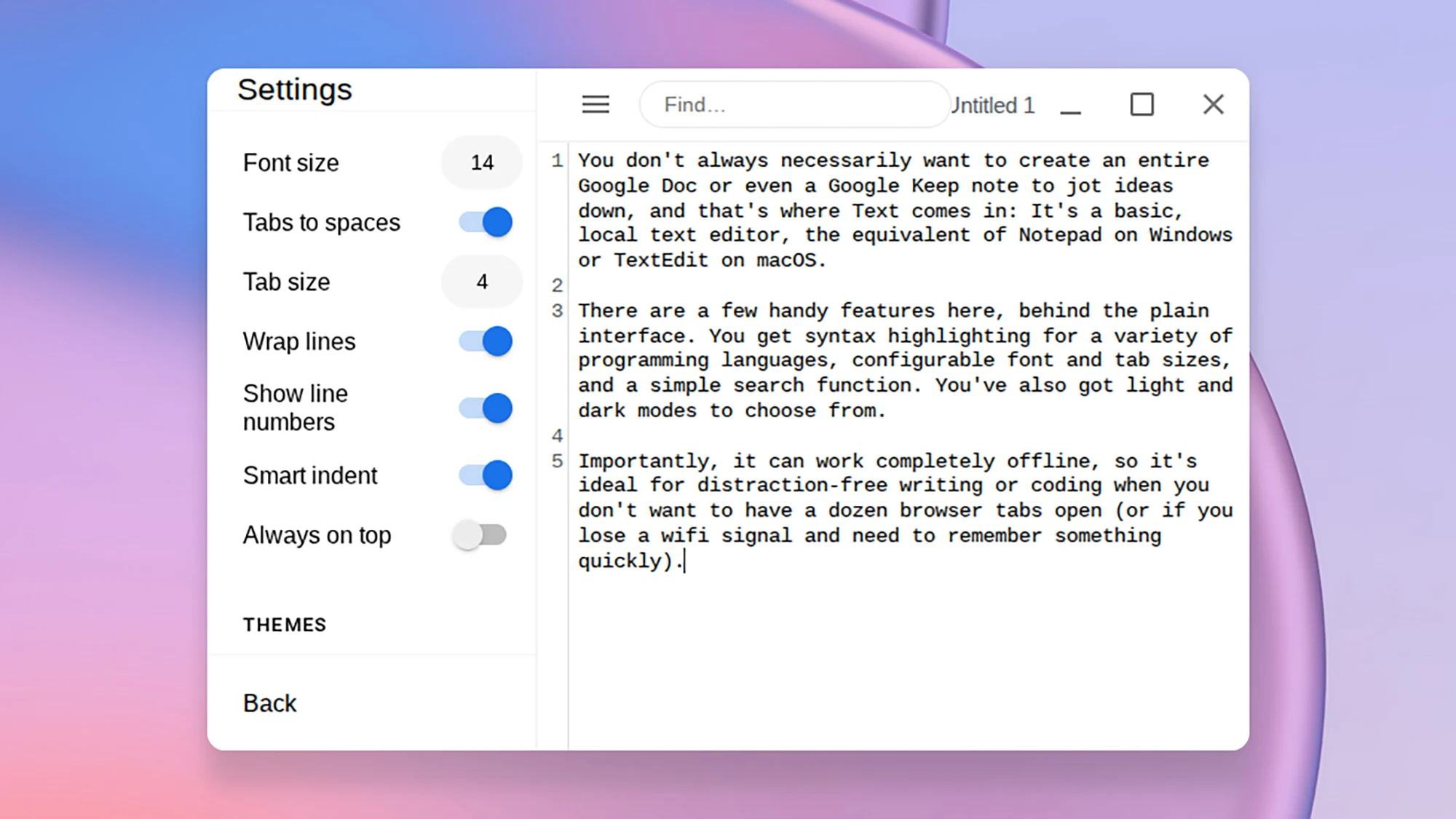Open the hamburger menu icon
Image resolution: width=1456 pixels, height=819 pixels.
pyautogui.click(x=596, y=105)
